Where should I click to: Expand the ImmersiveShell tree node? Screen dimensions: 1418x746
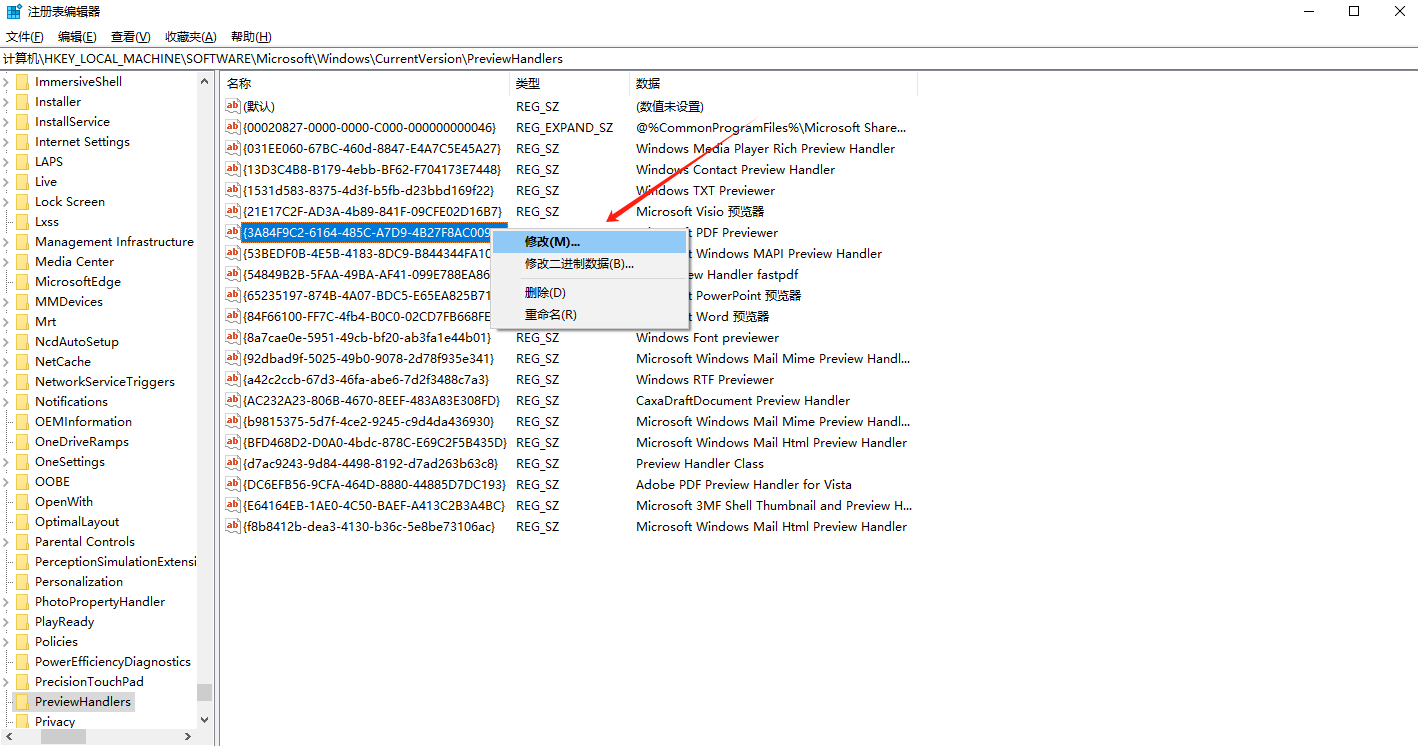point(6,82)
